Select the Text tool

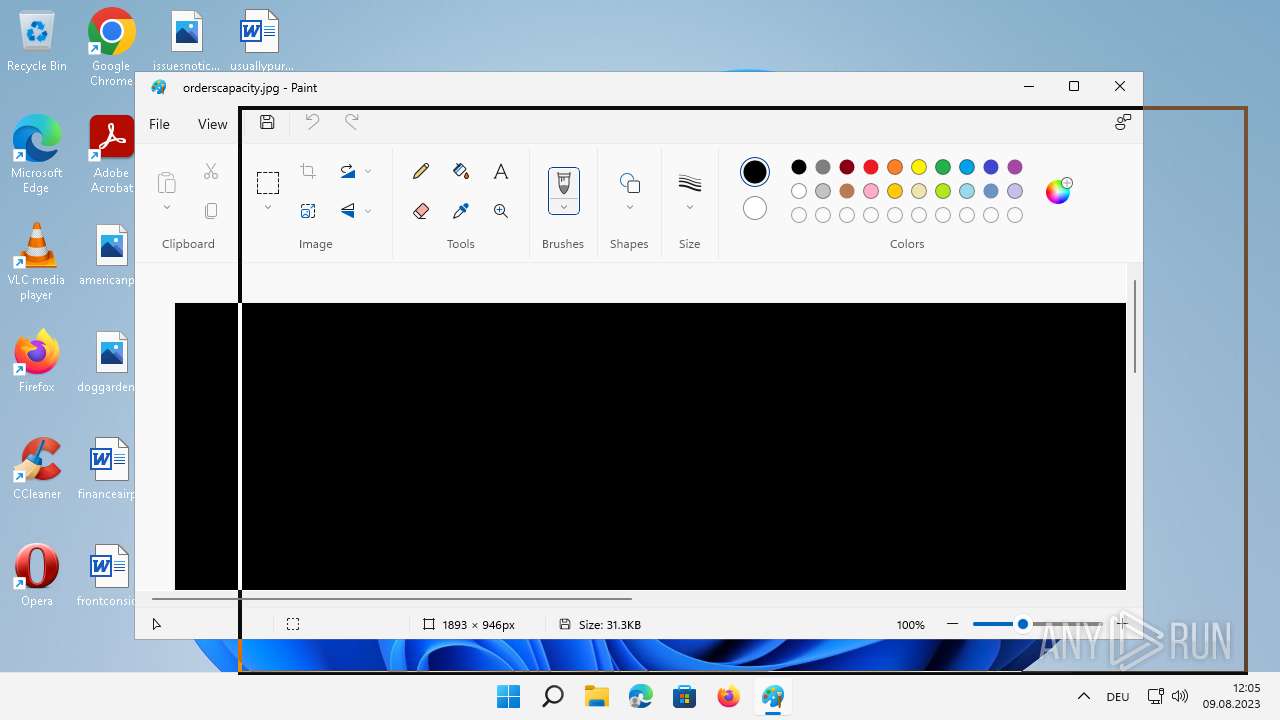501,172
